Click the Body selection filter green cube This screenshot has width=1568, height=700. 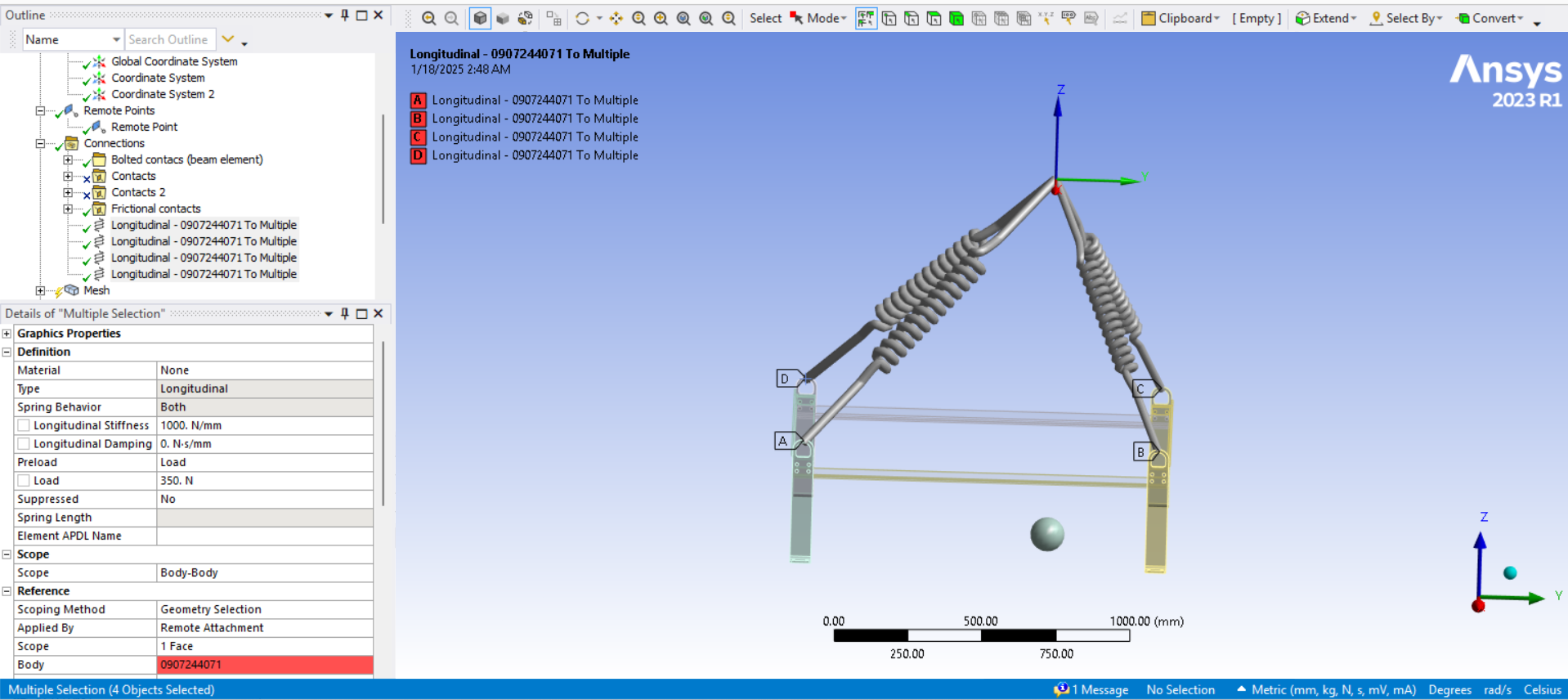click(956, 18)
